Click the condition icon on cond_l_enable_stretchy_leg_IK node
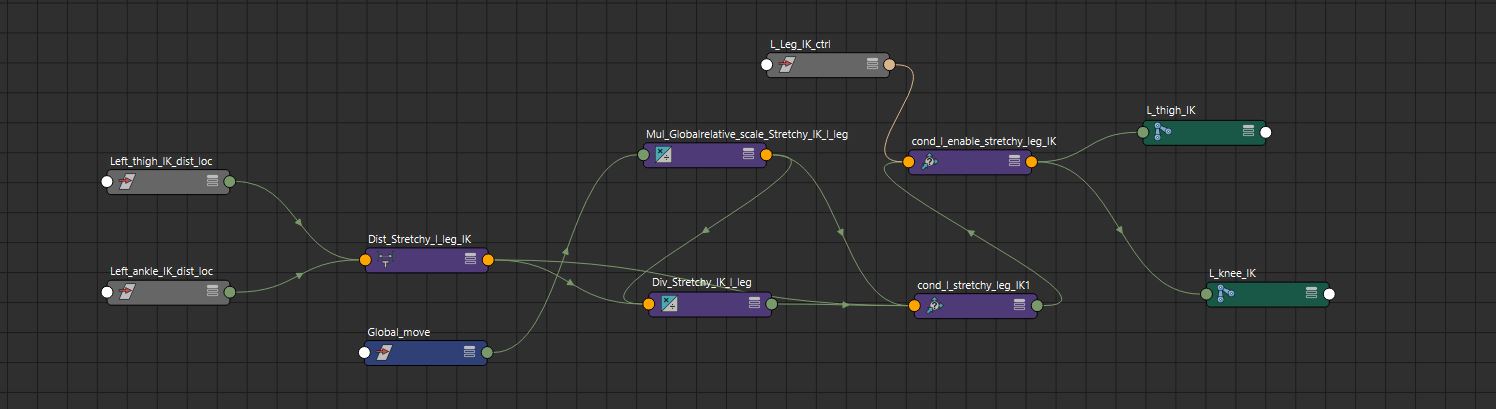Viewport: 1496px width, 409px height. (930, 161)
